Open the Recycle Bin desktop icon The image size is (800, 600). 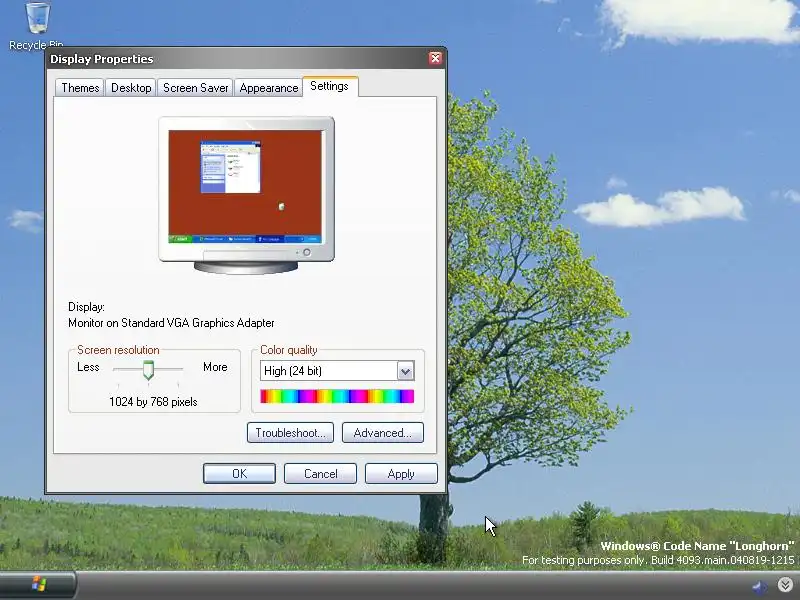coord(37,26)
